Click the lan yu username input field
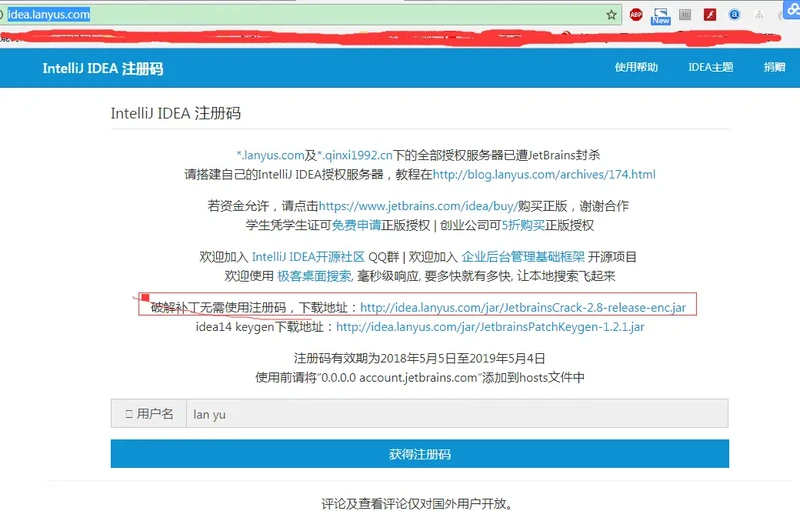The width and height of the screenshot is (800, 511). (456, 414)
